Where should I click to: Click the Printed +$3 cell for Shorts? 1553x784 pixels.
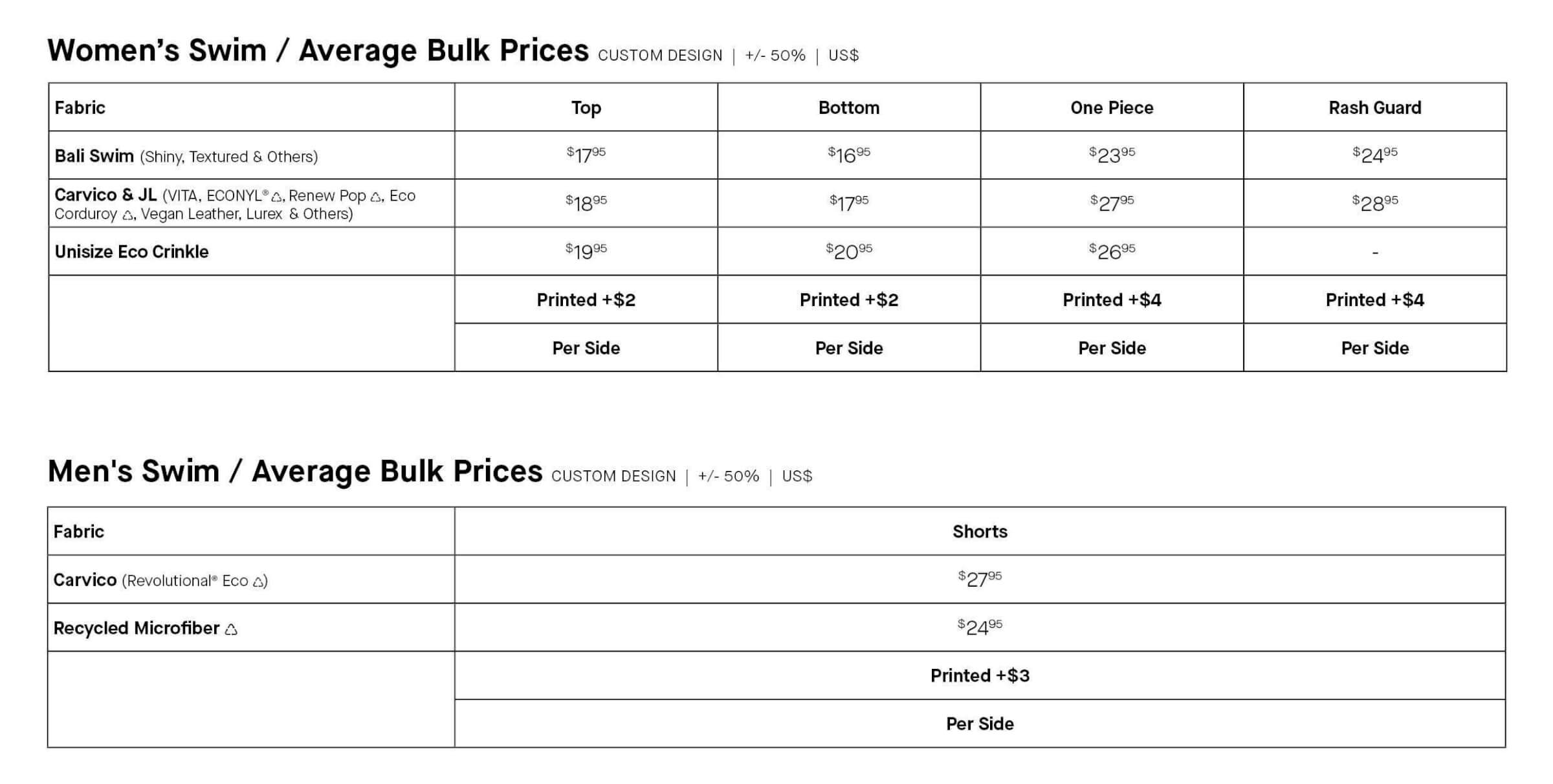pos(980,675)
